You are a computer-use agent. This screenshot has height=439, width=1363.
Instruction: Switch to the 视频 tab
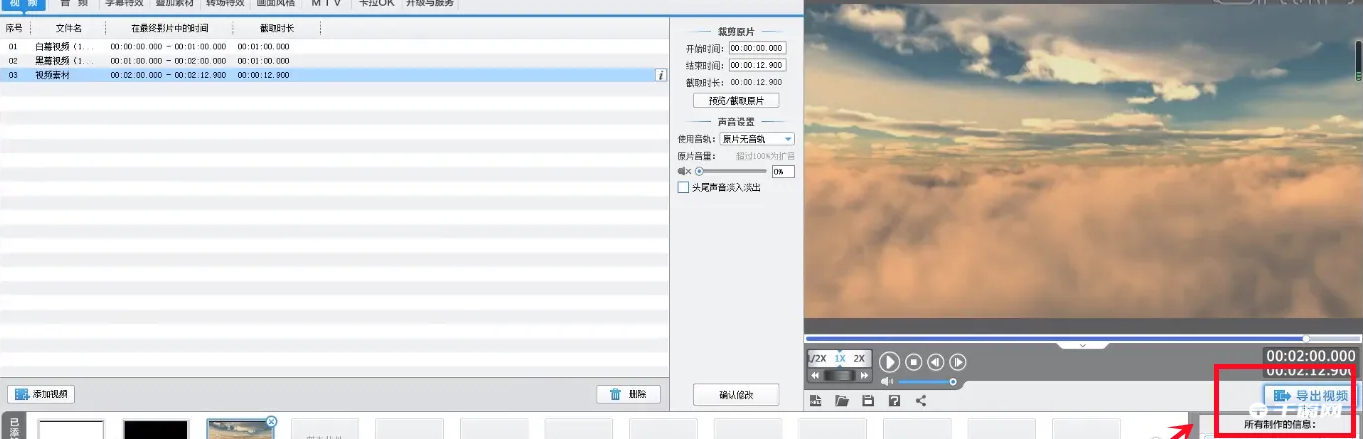point(22,4)
